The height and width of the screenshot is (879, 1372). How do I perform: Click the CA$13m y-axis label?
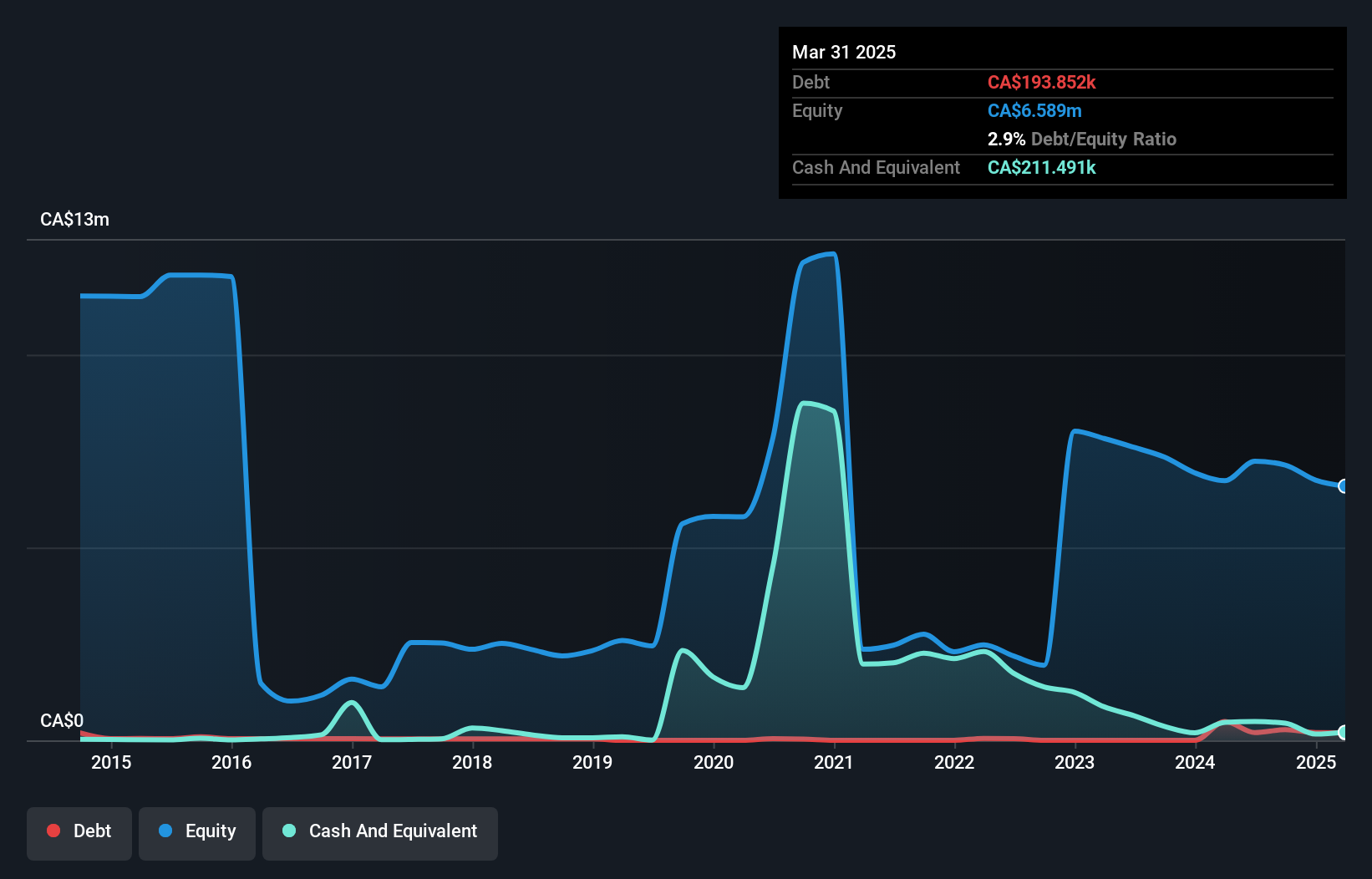pyautogui.click(x=75, y=220)
